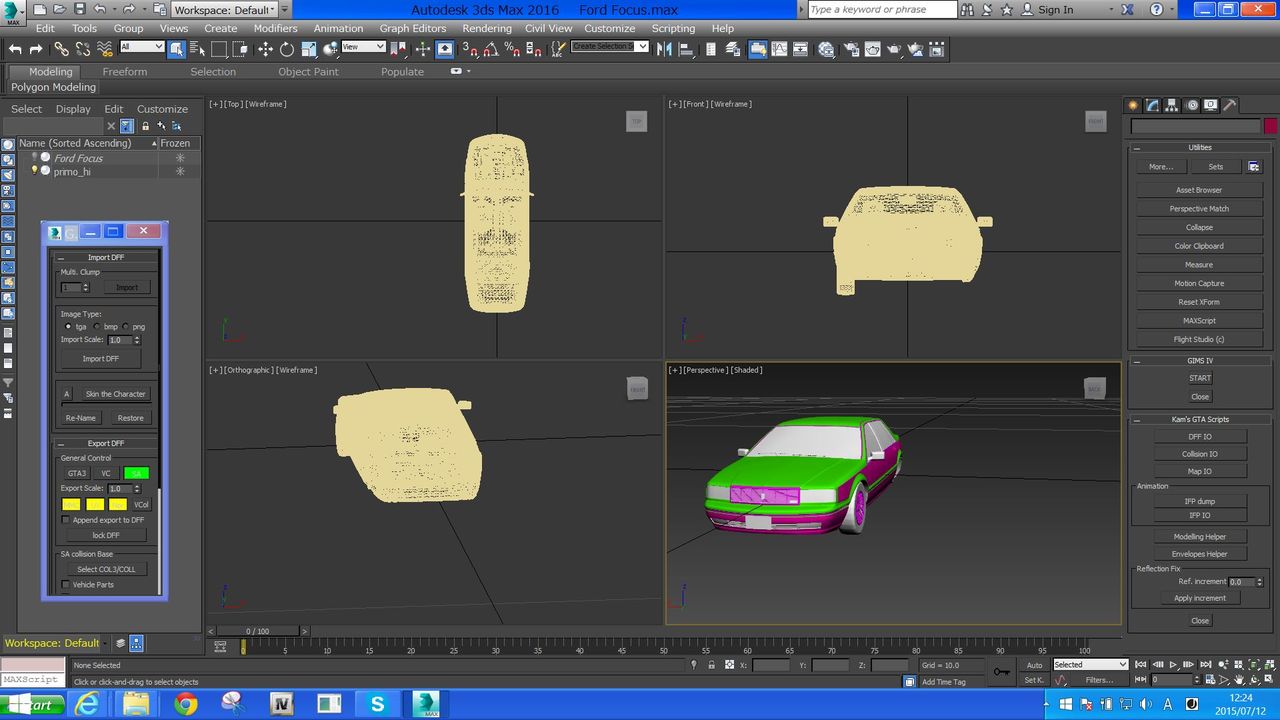Enable Append export to DFF checkbox
The height and width of the screenshot is (720, 1280).
pos(66,520)
